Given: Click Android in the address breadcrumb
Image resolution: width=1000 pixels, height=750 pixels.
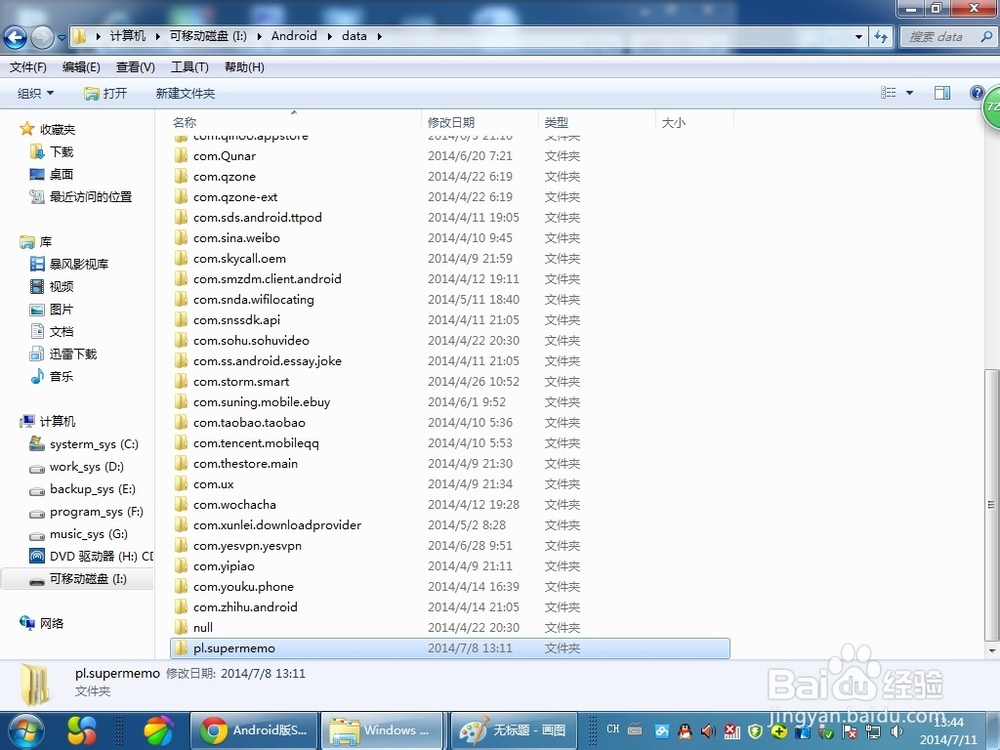Looking at the screenshot, I should point(294,36).
